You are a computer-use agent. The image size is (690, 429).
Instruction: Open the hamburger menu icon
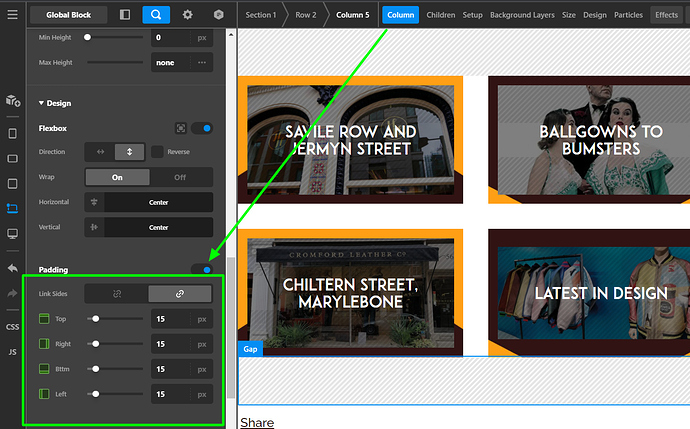[12, 15]
